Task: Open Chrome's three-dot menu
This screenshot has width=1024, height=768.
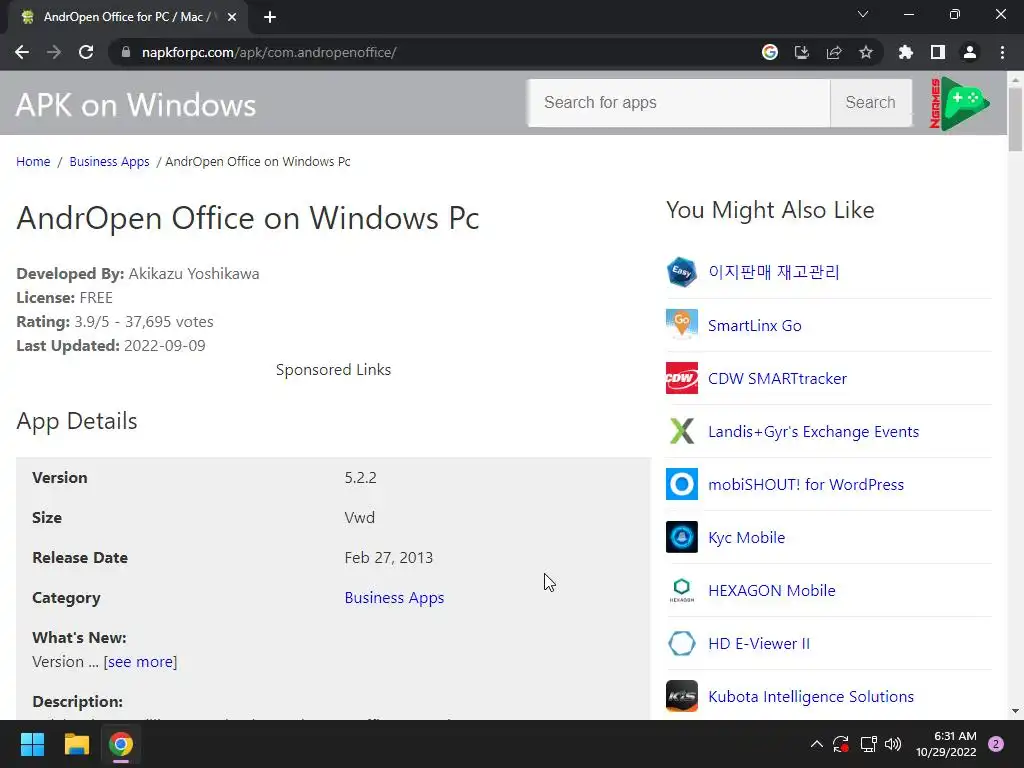Action: coord(1002,52)
